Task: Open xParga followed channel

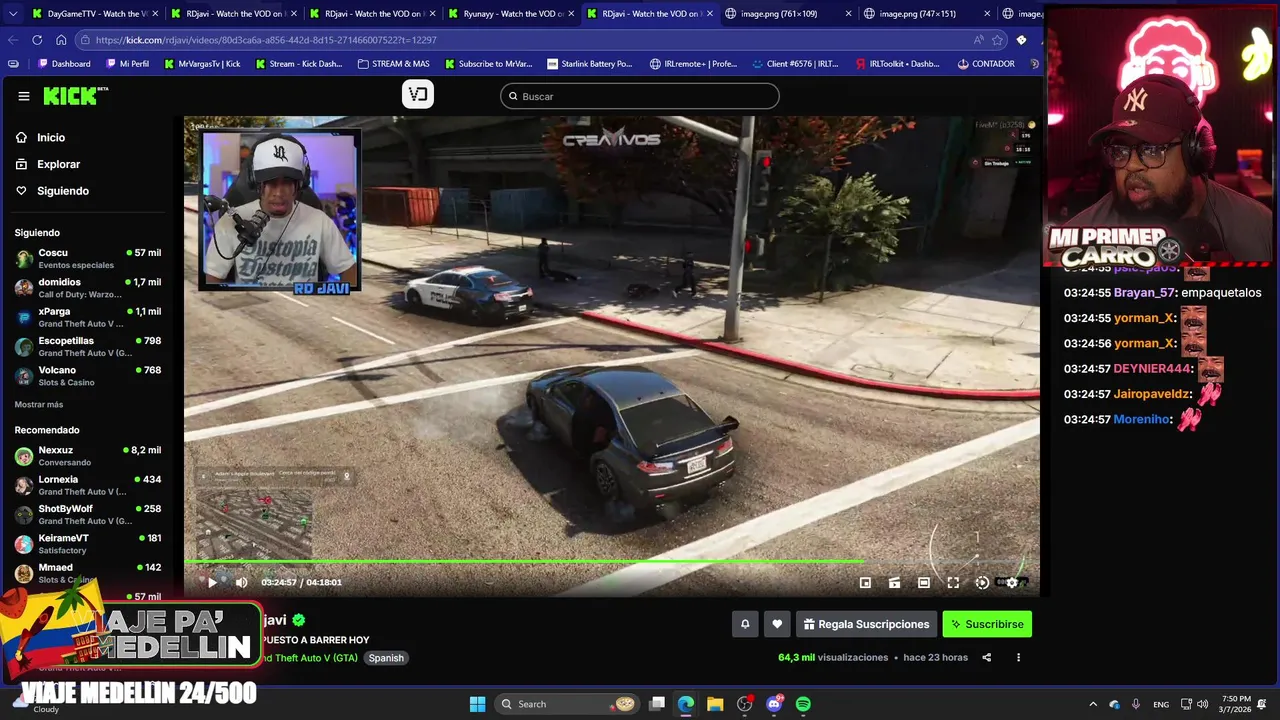Action: click(x=88, y=317)
